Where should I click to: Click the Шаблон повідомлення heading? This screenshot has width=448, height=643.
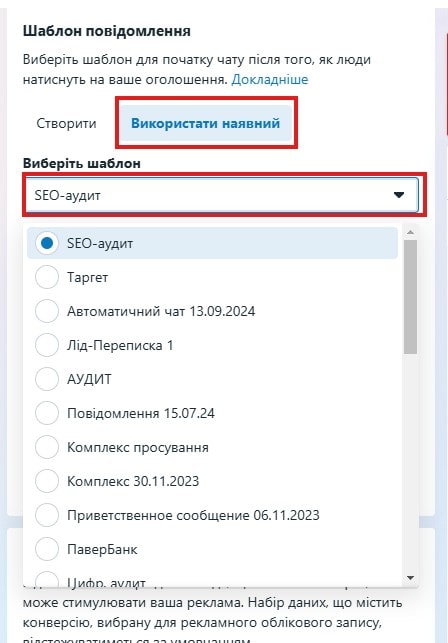point(107,31)
